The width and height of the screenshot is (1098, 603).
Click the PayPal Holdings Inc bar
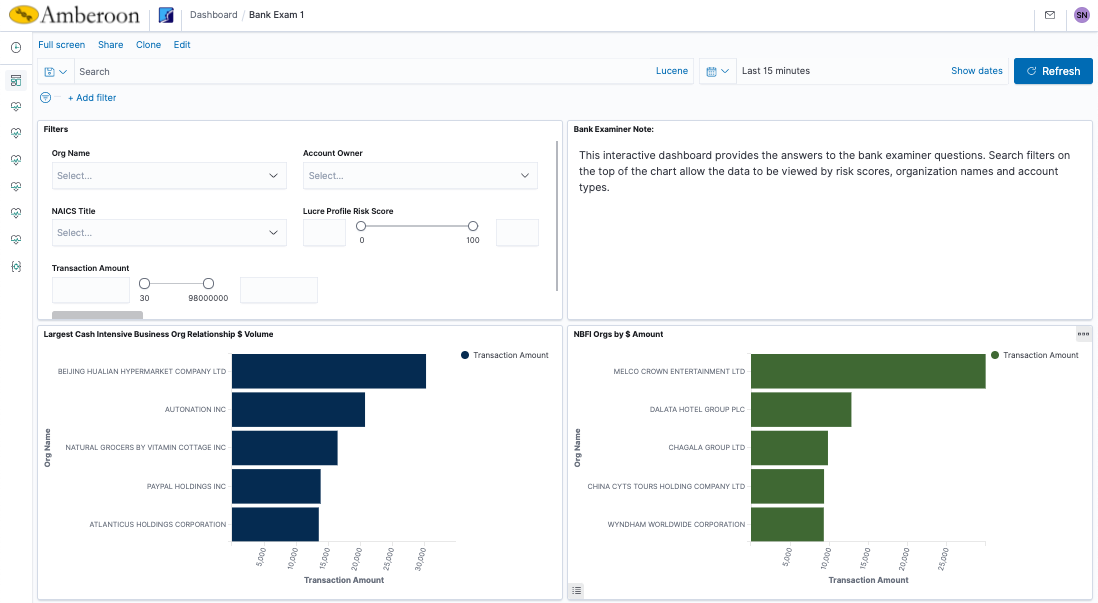click(x=277, y=486)
